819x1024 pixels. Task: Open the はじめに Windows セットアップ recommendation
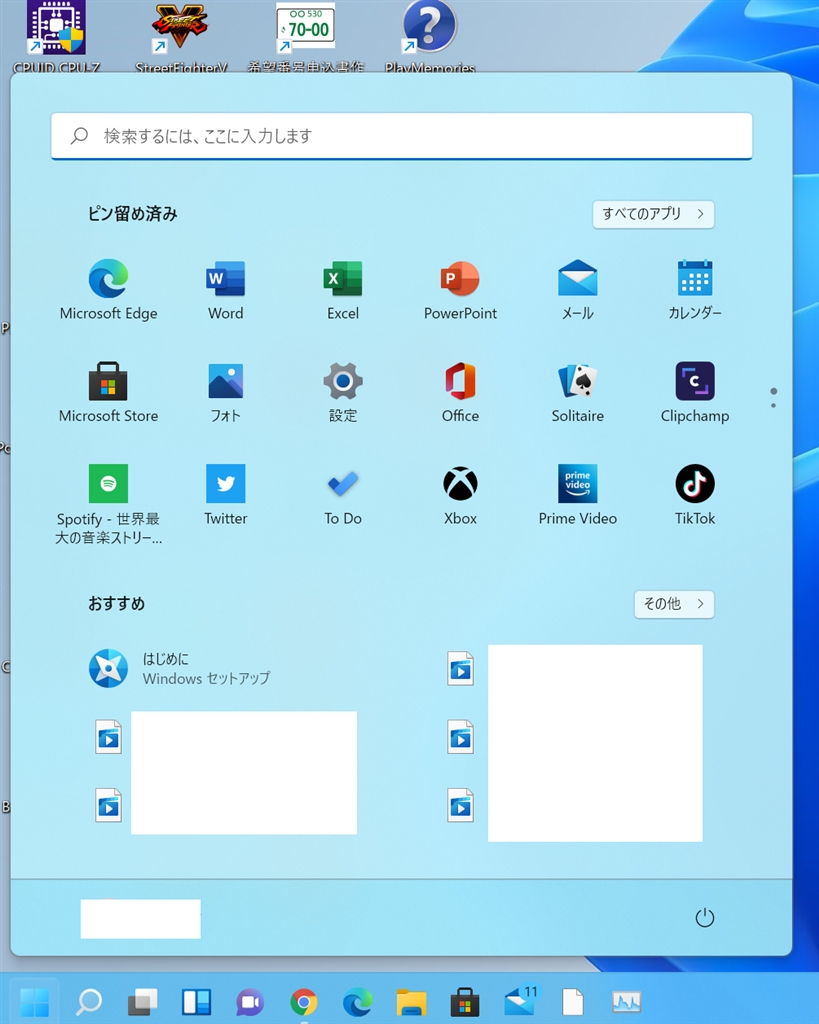[180, 668]
